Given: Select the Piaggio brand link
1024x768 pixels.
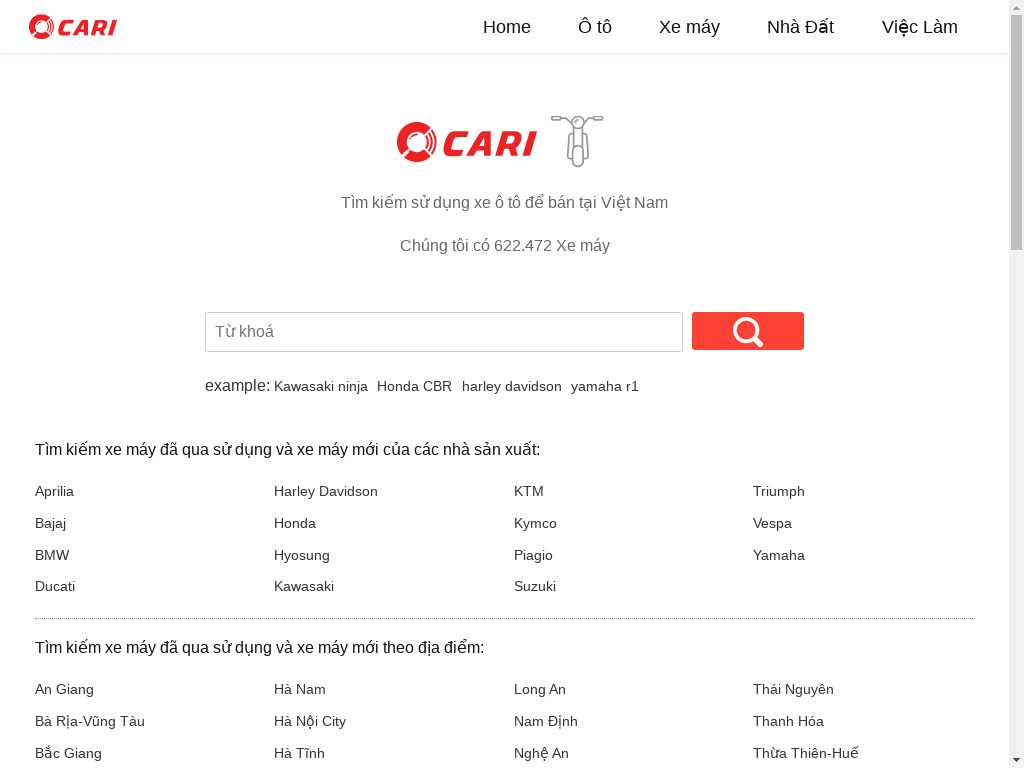Looking at the screenshot, I should 533,555.
